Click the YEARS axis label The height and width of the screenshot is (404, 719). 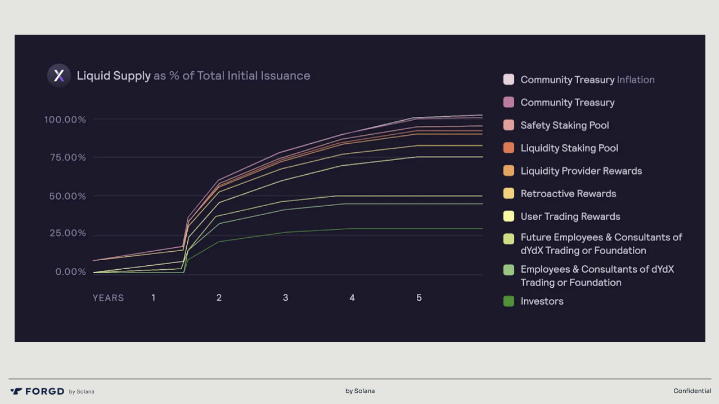108,298
